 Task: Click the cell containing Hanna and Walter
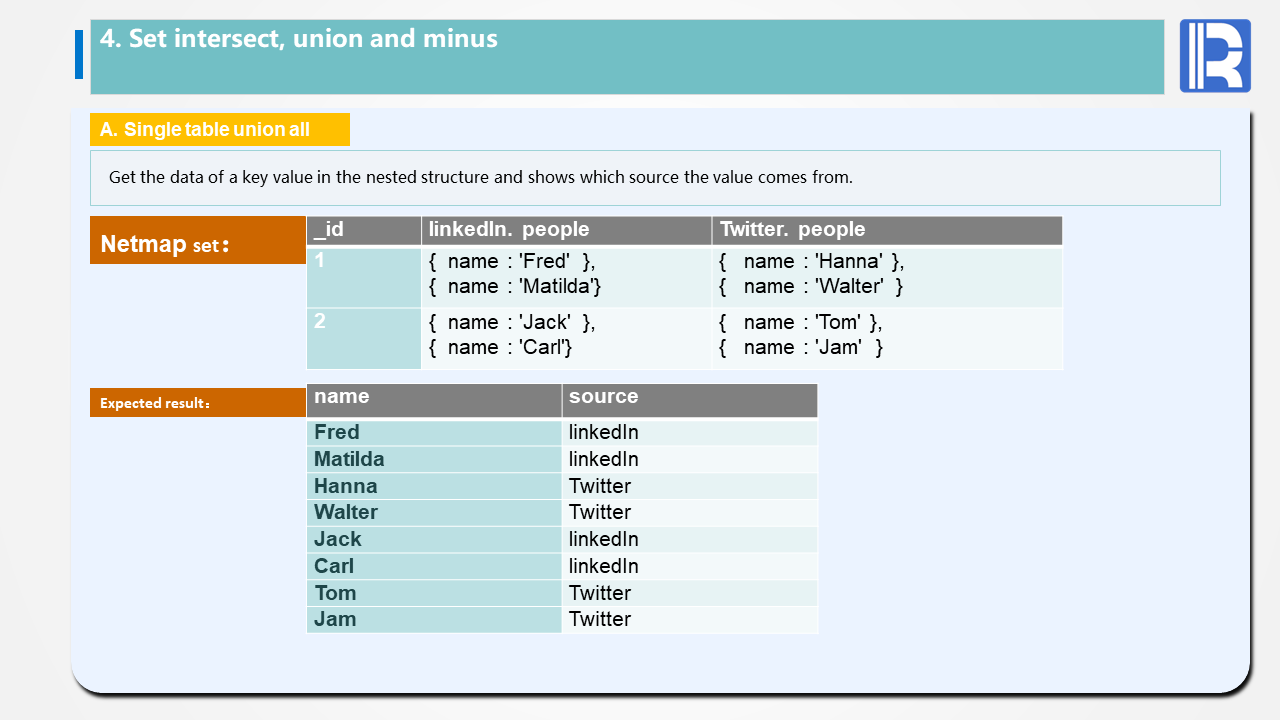pyautogui.click(x=886, y=275)
